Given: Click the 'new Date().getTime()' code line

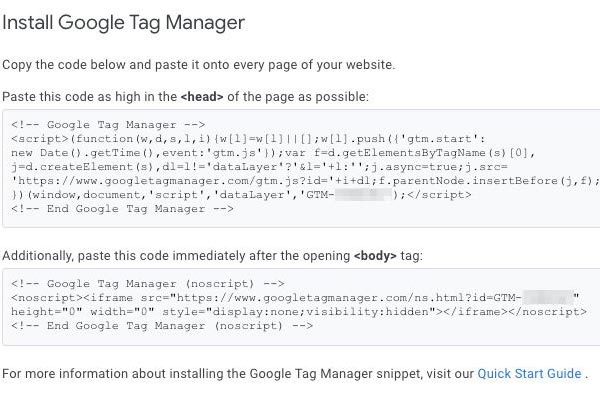Looking at the screenshot, I should tap(273, 153).
